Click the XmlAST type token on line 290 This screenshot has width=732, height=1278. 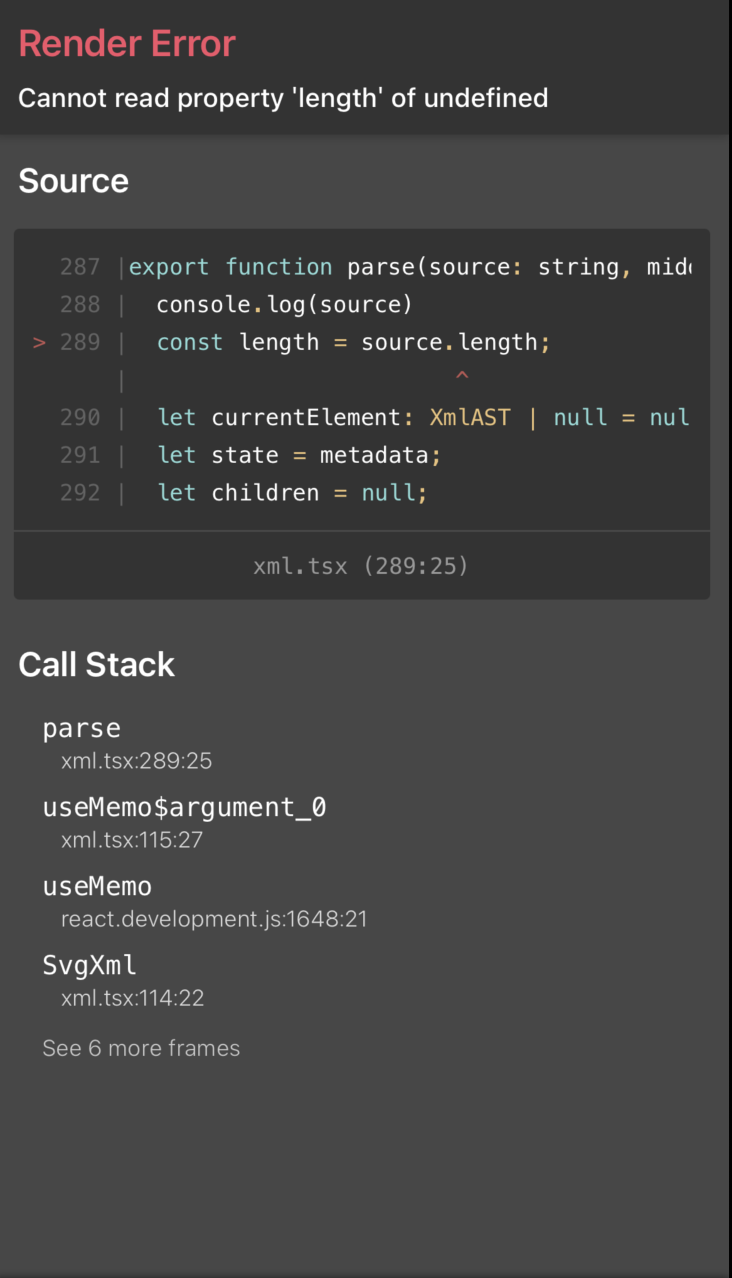[x=470, y=417]
